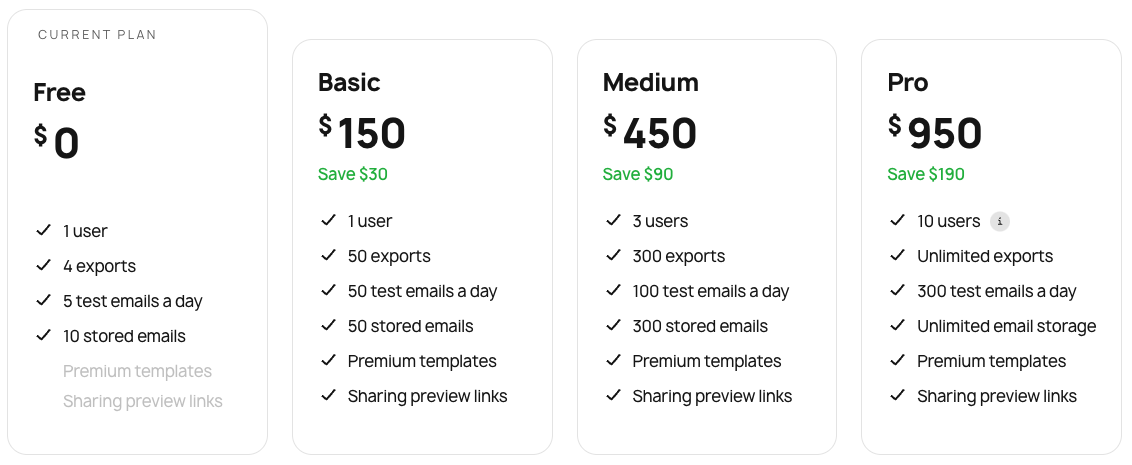Click the greyed-out Premium templates in Free plan

pyautogui.click(x=137, y=371)
